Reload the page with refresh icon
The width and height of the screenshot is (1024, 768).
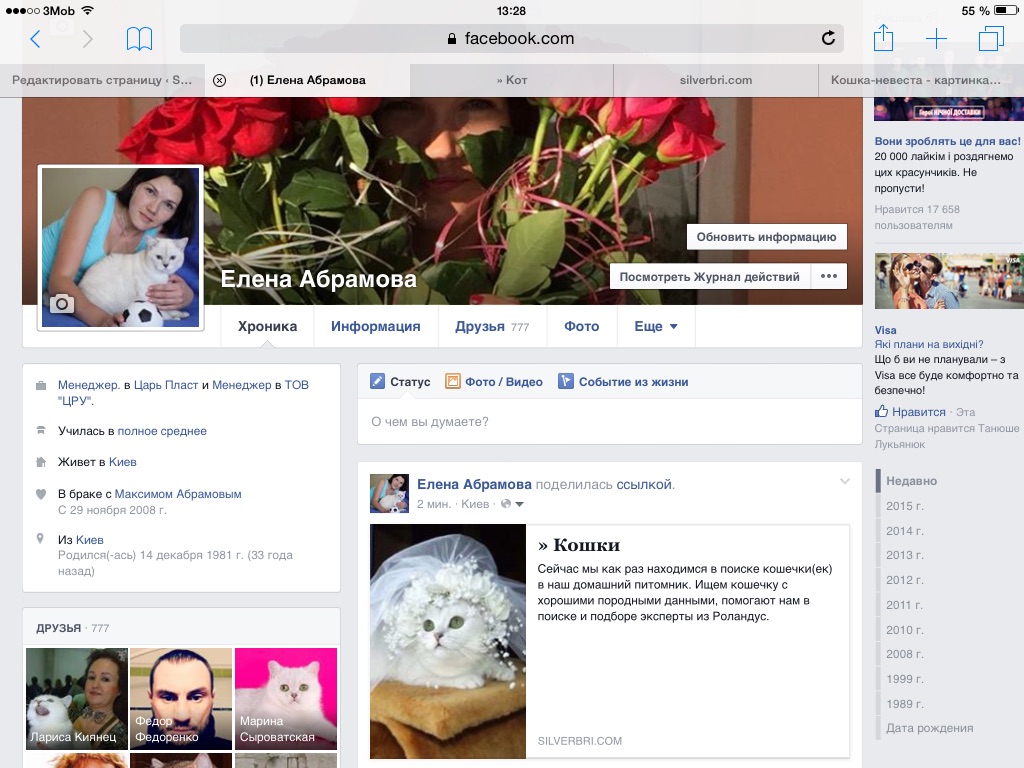[x=828, y=39]
